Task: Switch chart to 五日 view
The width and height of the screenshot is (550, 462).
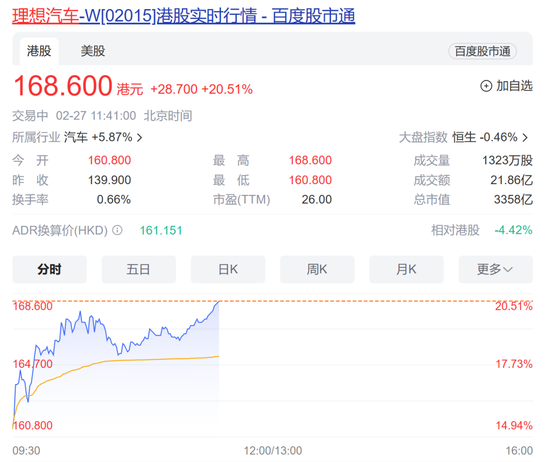Action: point(139,269)
